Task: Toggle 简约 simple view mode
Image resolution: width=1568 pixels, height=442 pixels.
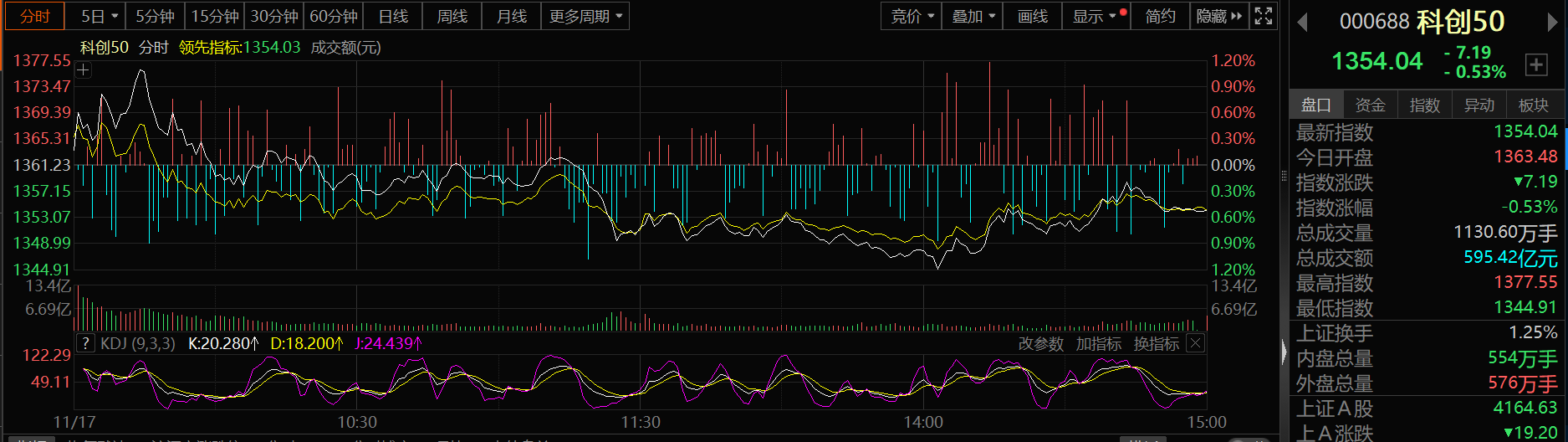Action: pyautogui.click(x=1160, y=16)
